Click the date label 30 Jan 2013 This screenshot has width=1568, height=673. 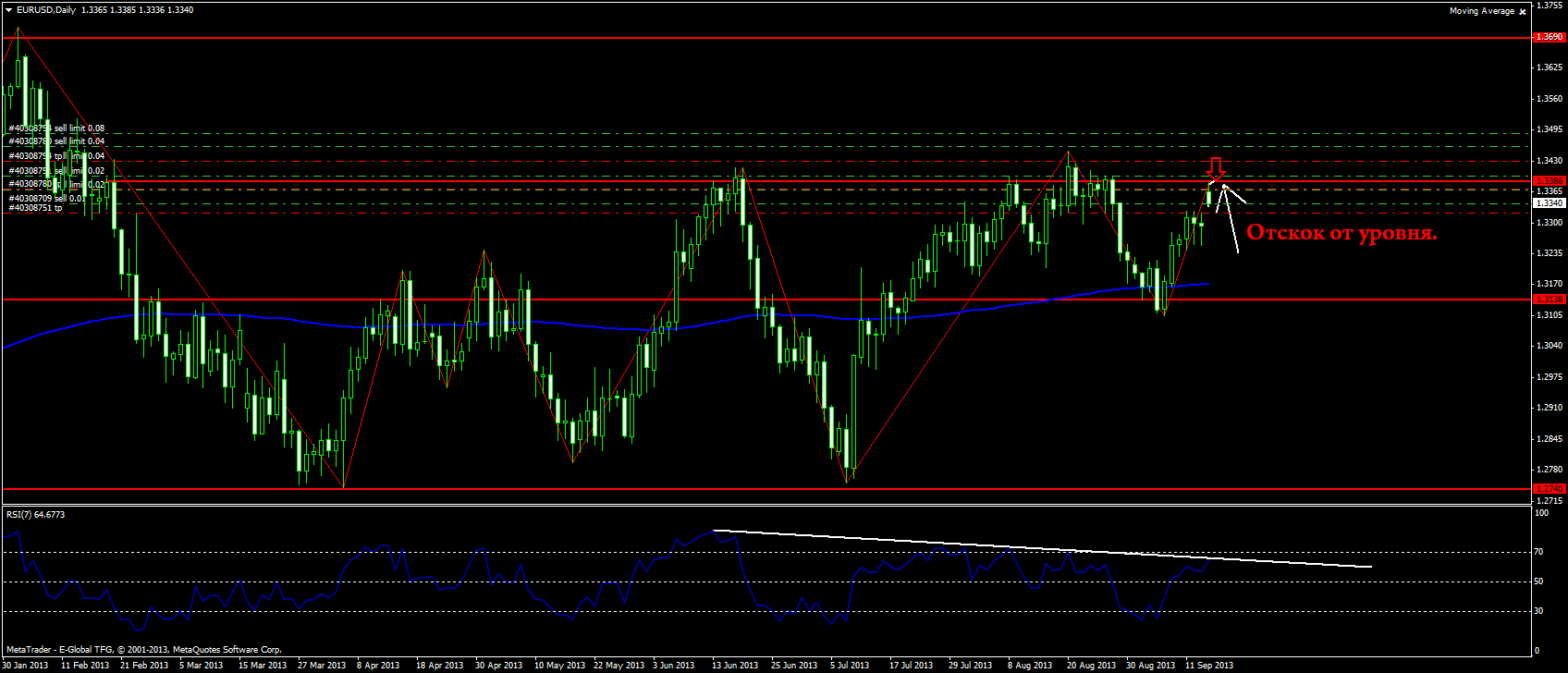[x=27, y=665]
